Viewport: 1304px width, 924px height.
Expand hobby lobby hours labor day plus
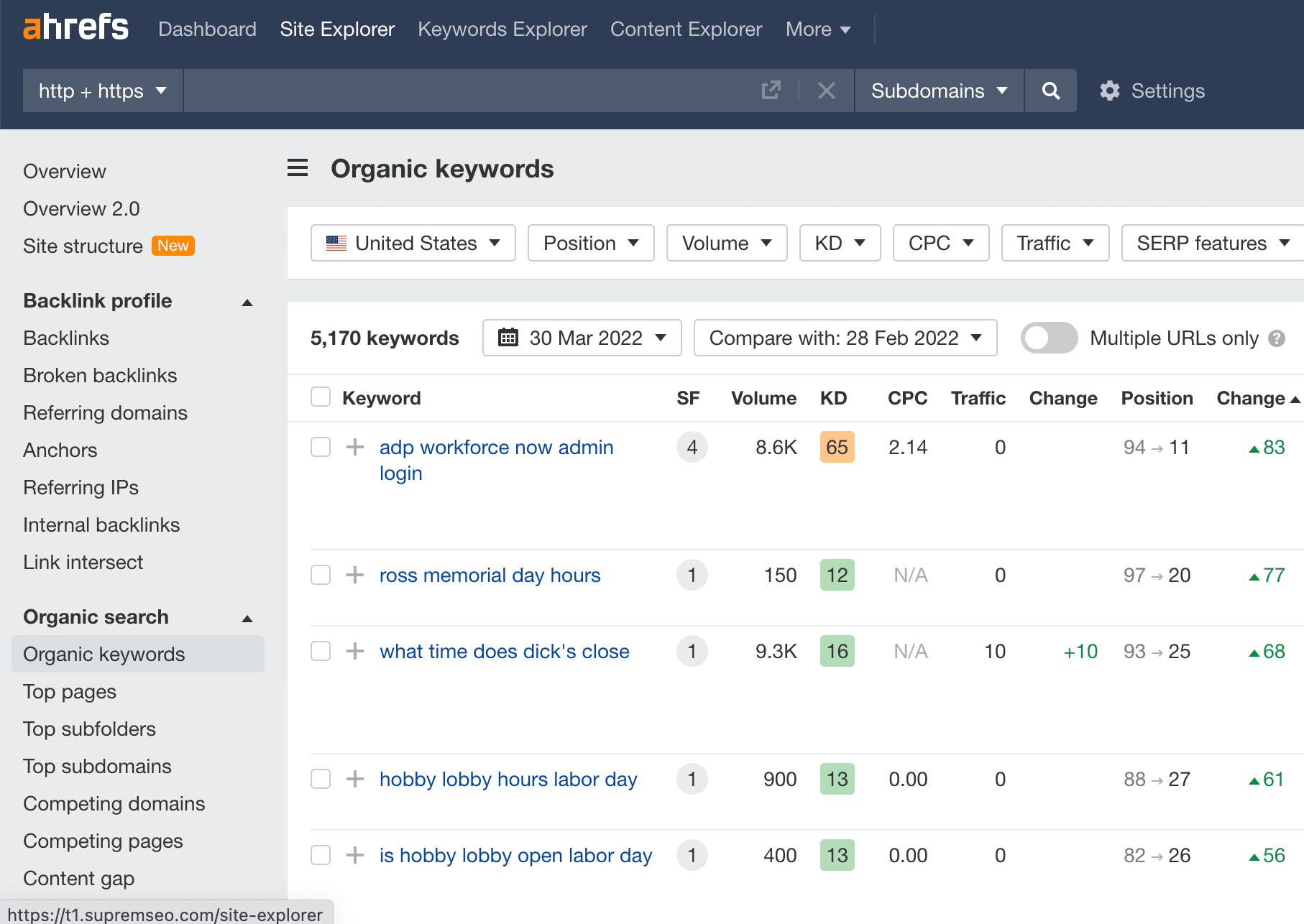355,779
